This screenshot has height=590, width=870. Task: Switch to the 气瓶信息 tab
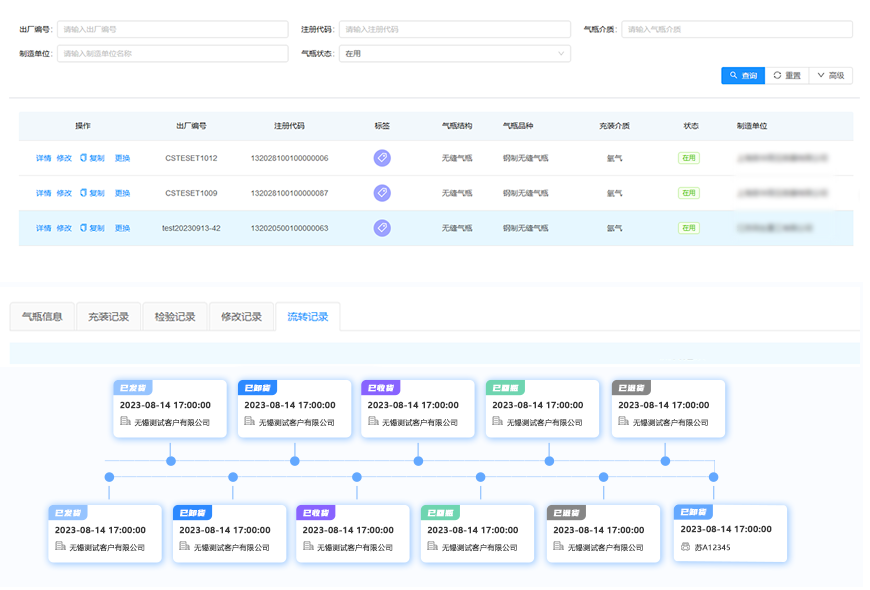42,317
